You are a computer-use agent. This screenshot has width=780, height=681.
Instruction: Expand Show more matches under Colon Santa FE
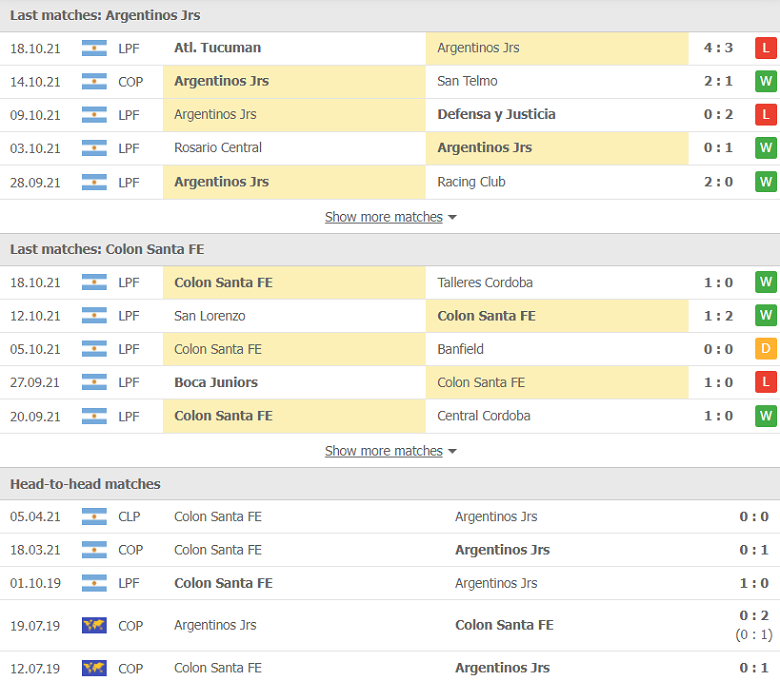click(x=390, y=451)
